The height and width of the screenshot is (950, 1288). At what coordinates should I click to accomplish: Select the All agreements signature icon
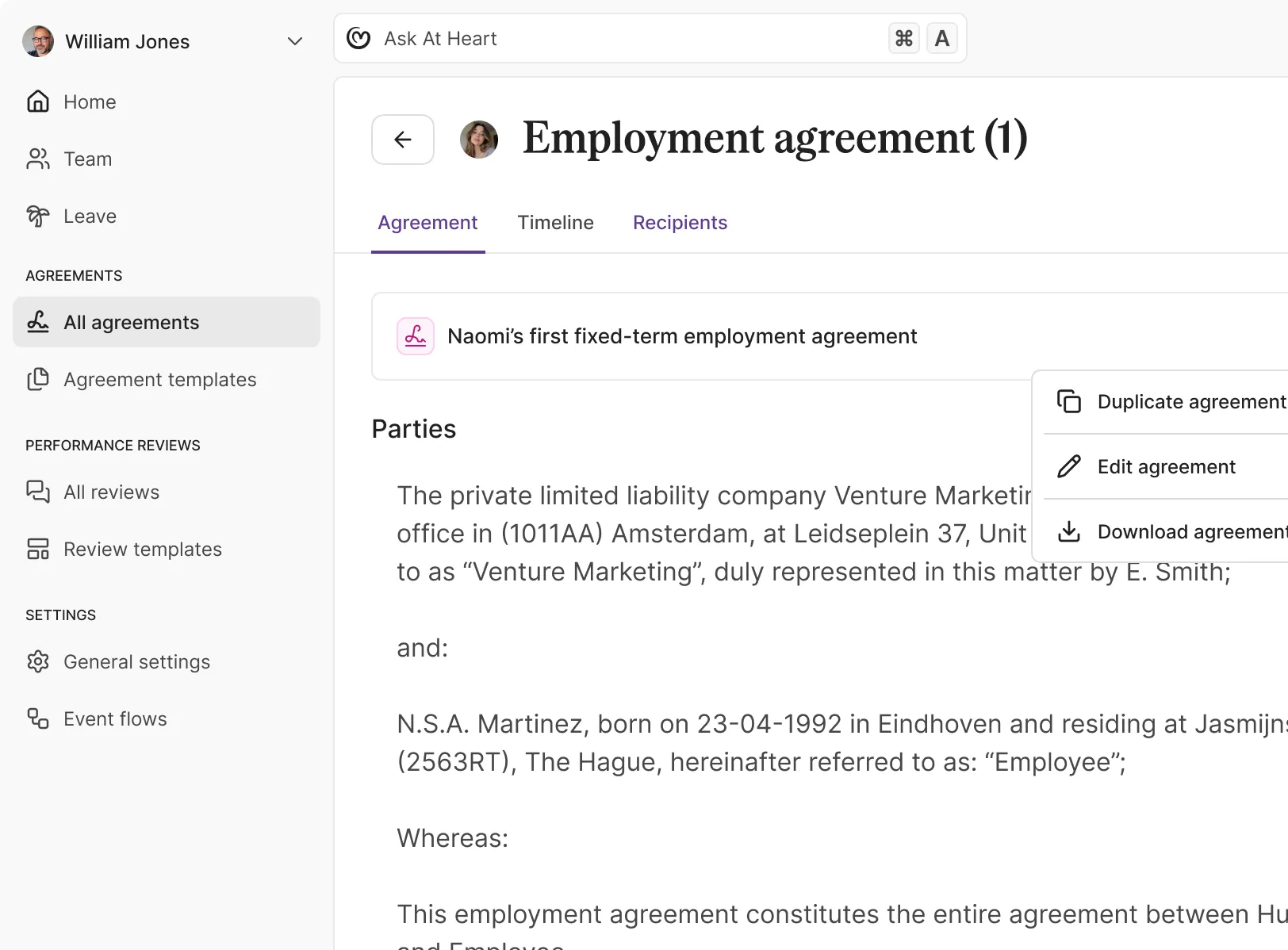click(x=37, y=322)
